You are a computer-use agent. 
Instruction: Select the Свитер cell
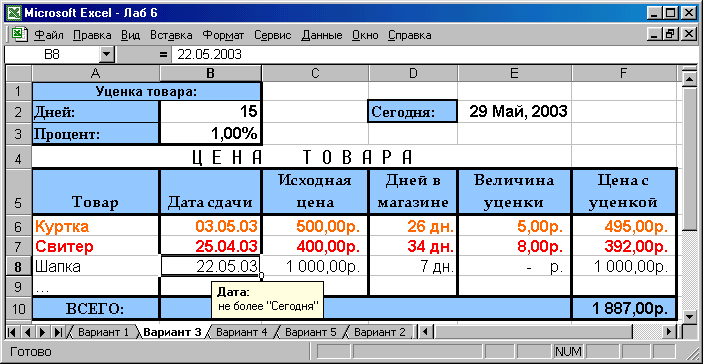[x=95, y=246]
